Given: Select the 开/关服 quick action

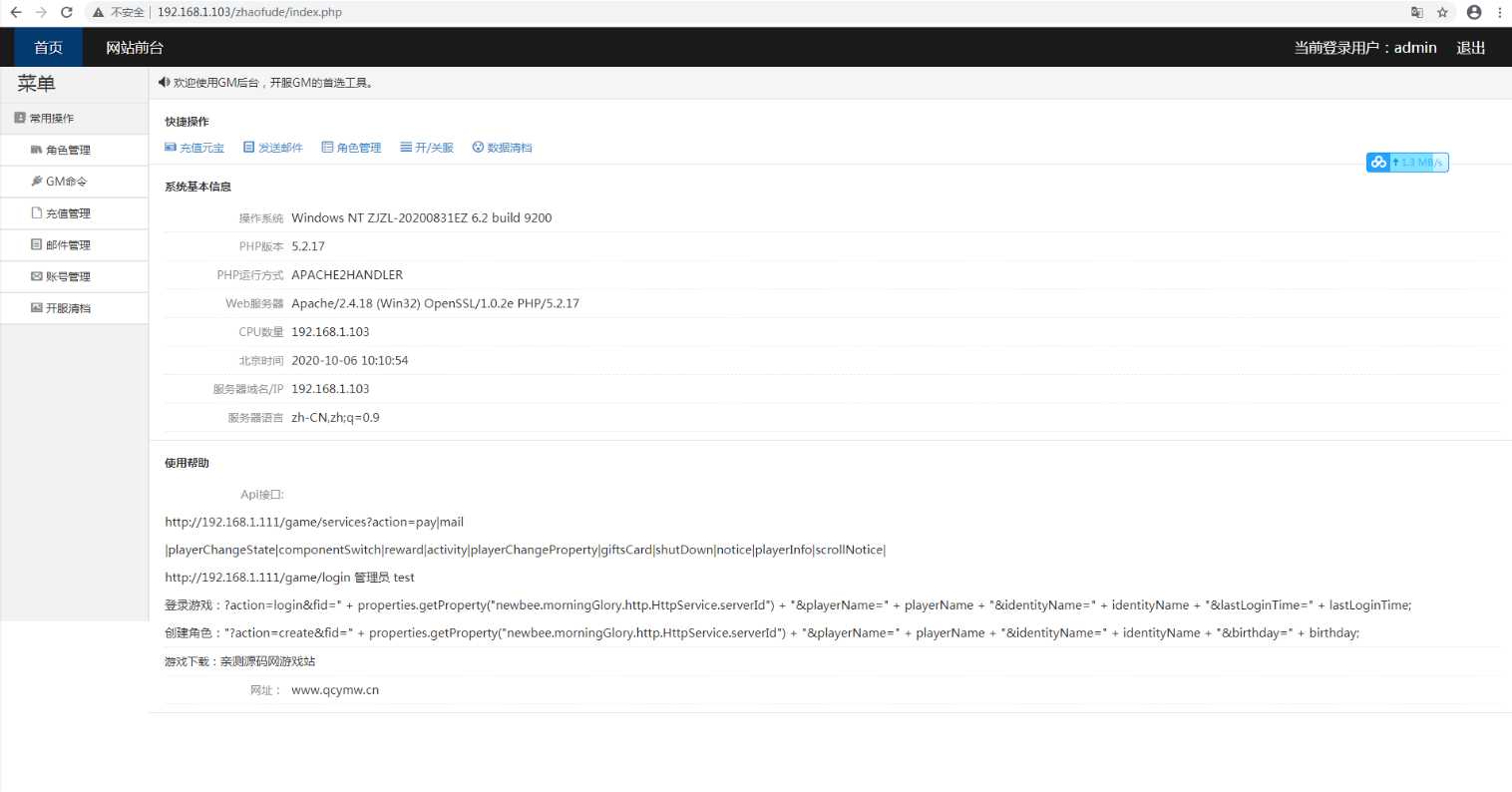Looking at the screenshot, I should point(427,148).
